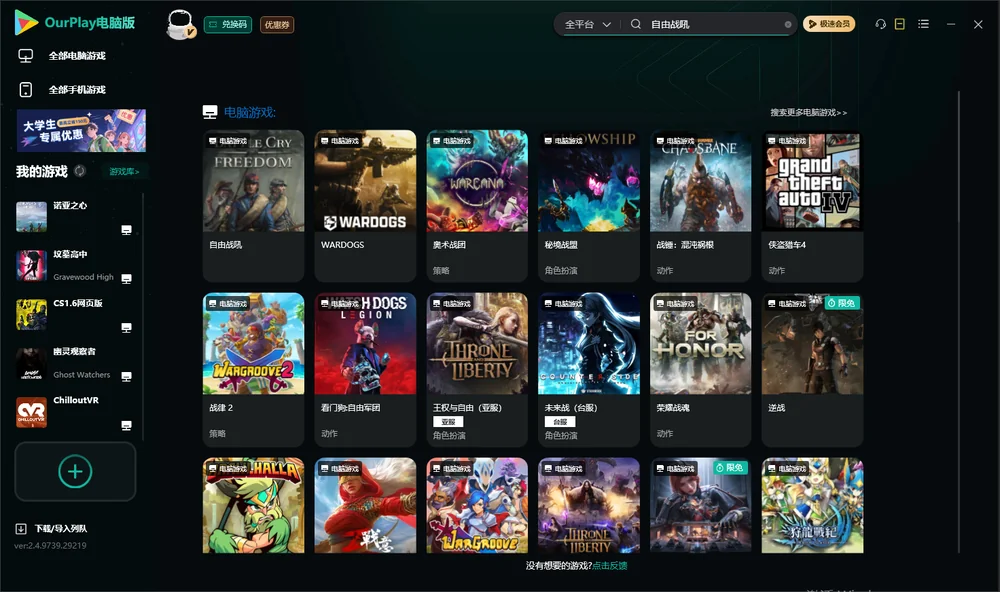The image size is (1000, 592).
Task: Click the PC icon beside CS1.6网页版
Action: click(x=126, y=327)
